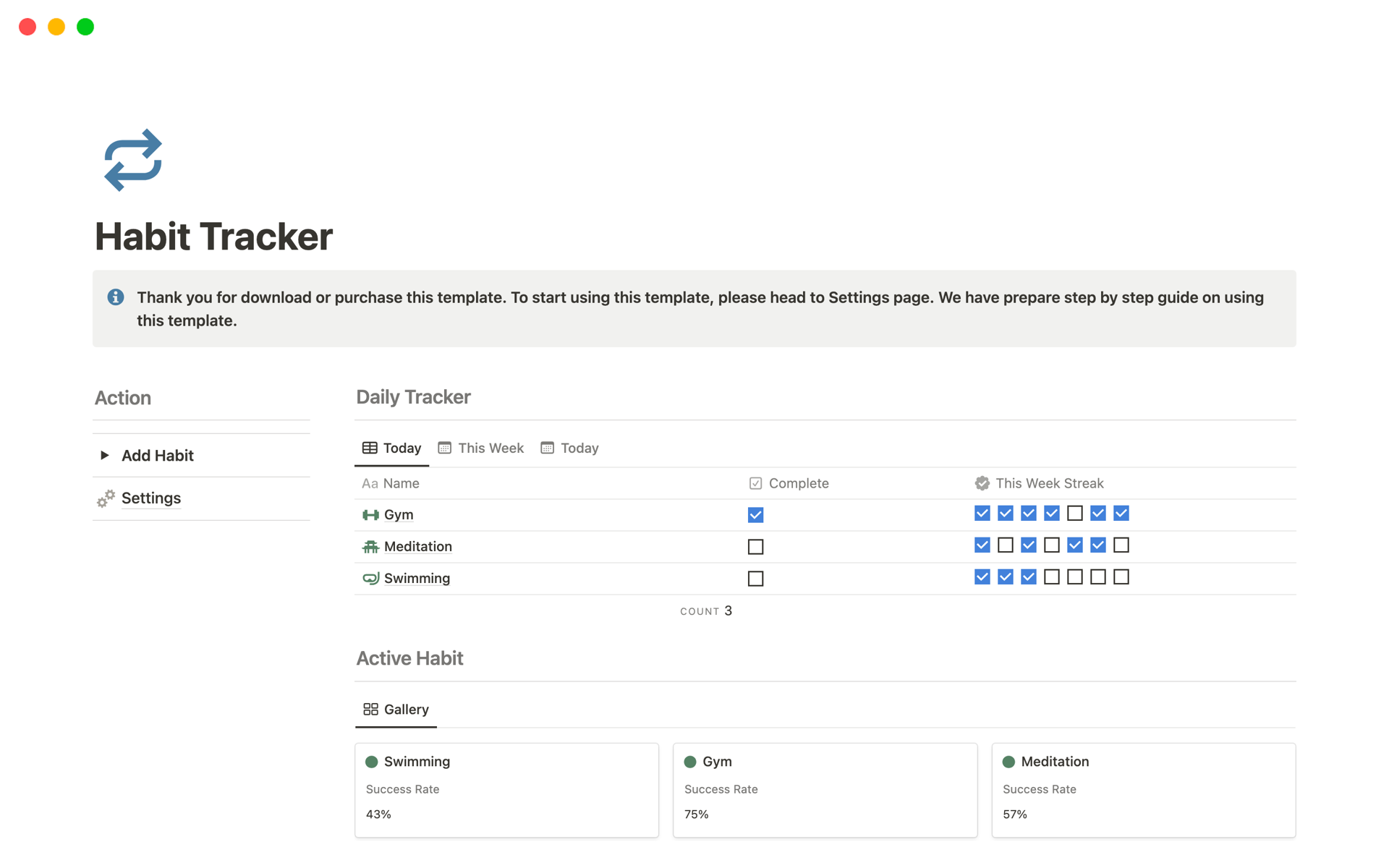
Task: Toggle the Meditation Complete checkbox
Action: 755,546
